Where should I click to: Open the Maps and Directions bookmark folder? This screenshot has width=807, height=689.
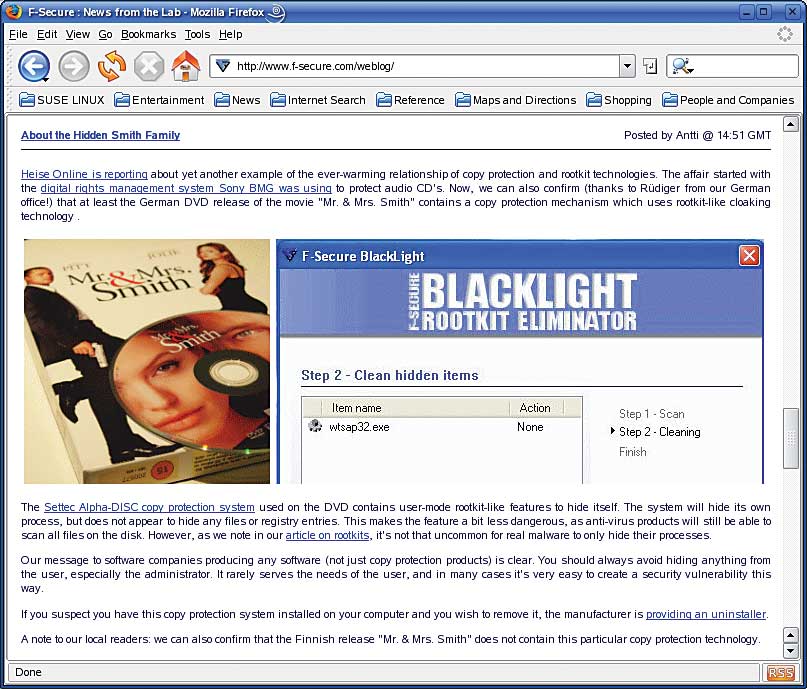(516, 100)
